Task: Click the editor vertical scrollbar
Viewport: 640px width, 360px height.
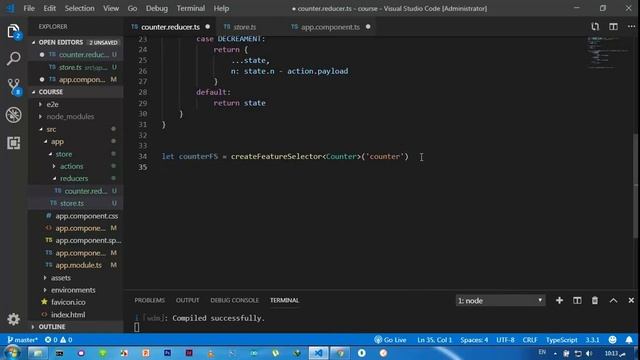Action: [637, 186]
